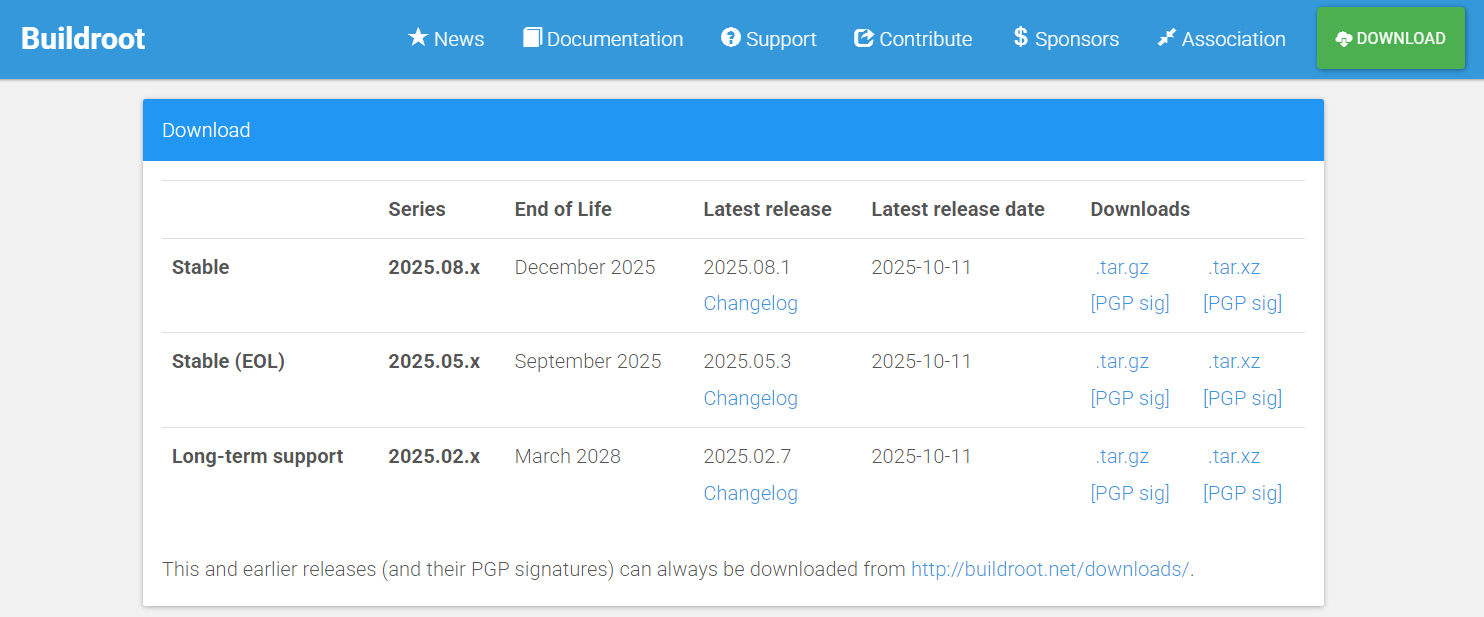Download .tar.gz for Long-term support 2025.02.x

[1122, 456]
